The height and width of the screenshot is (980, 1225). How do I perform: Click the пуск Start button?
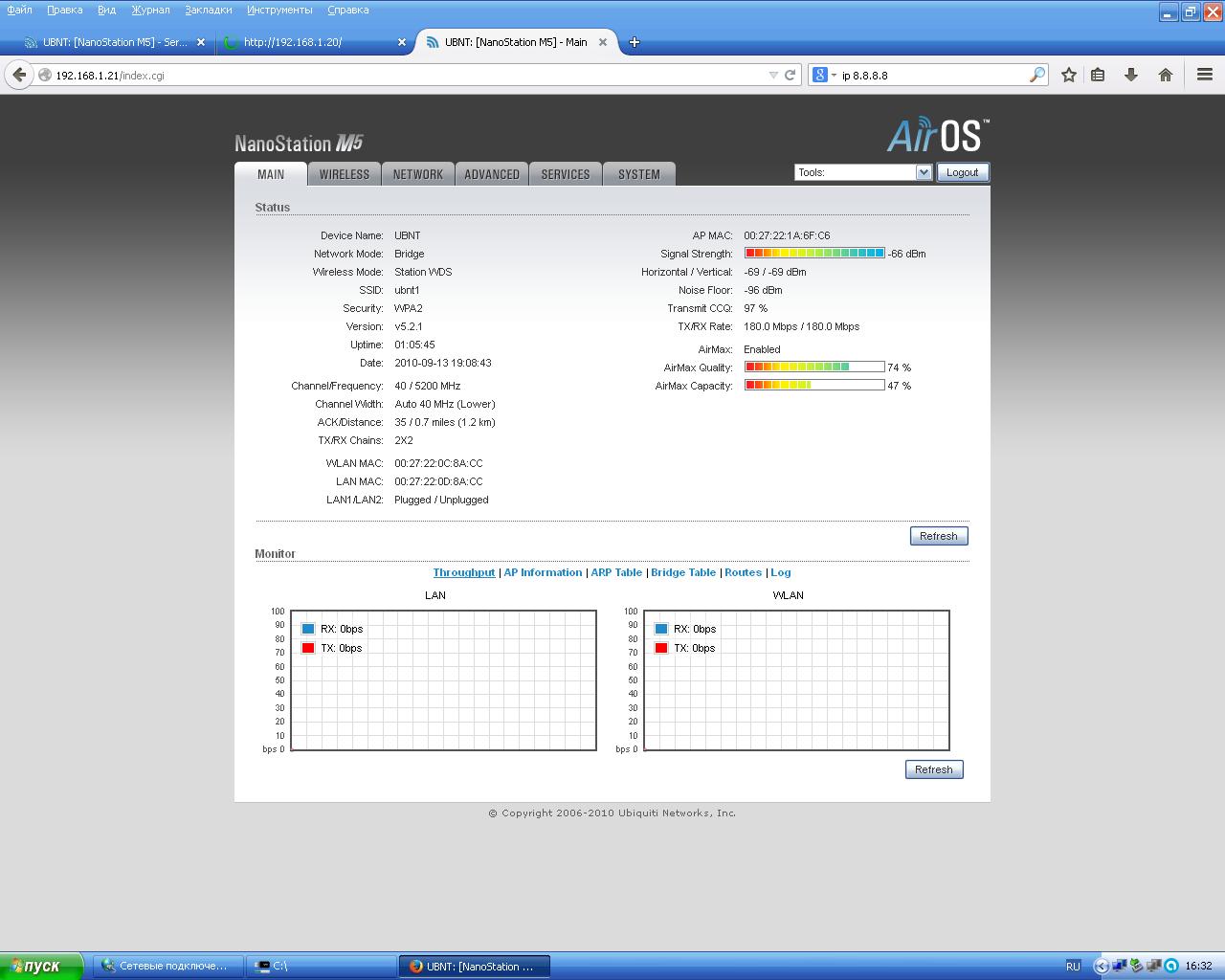(x=42, y=966)
